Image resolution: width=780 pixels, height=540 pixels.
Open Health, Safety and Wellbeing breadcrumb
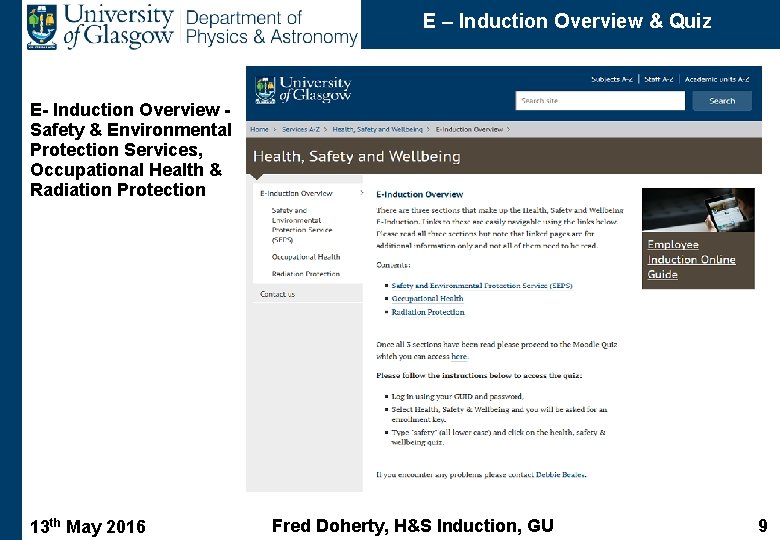click(x=378, y=129)
